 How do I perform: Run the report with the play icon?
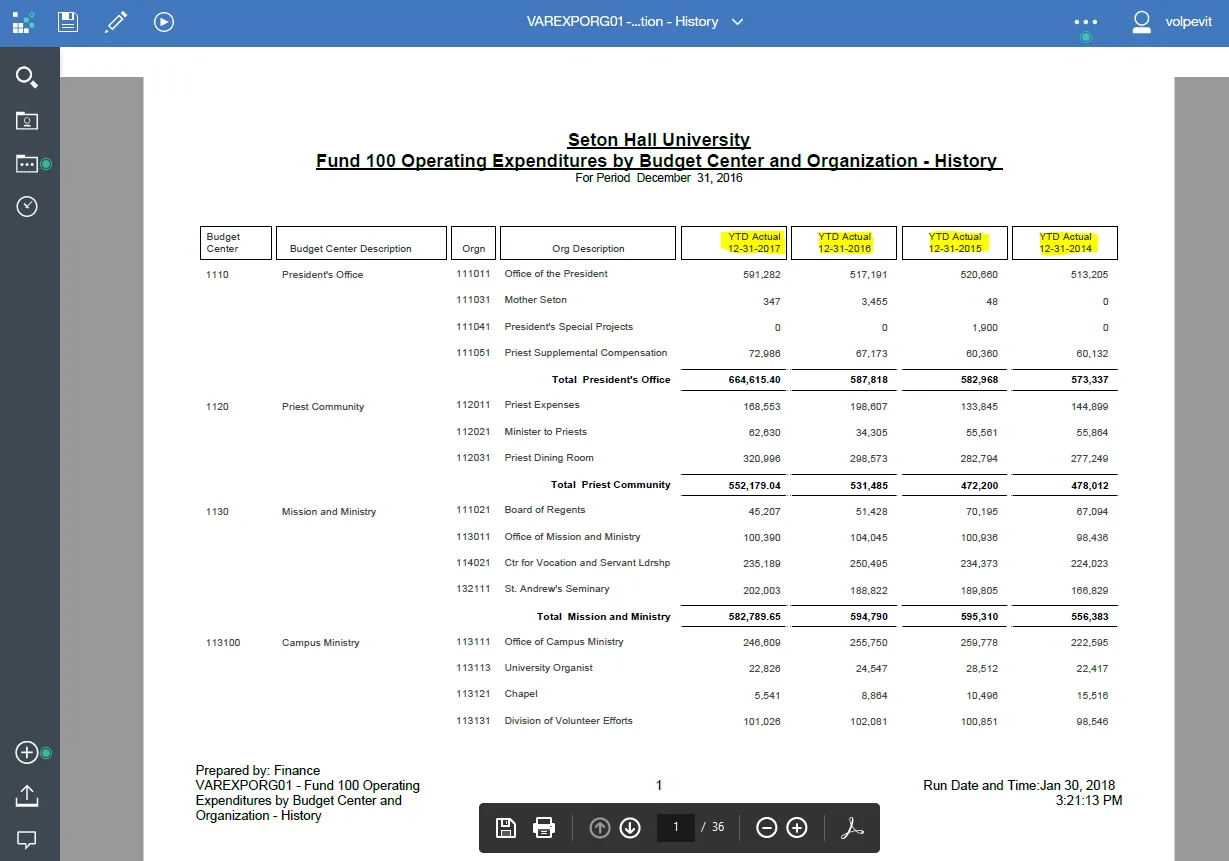[164, 21]
